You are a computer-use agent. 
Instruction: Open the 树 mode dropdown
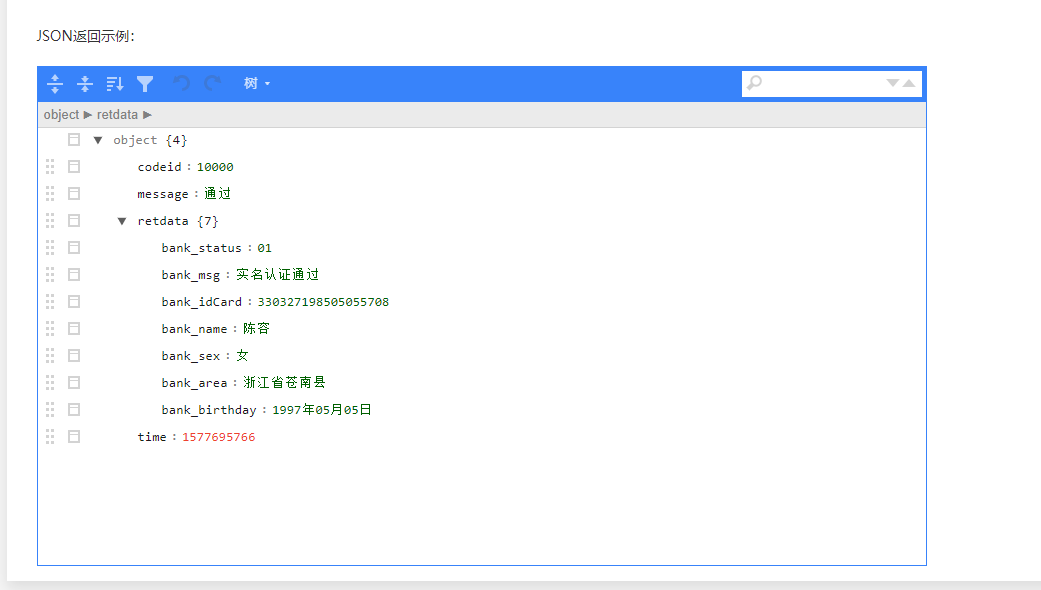tap(257, 84)
